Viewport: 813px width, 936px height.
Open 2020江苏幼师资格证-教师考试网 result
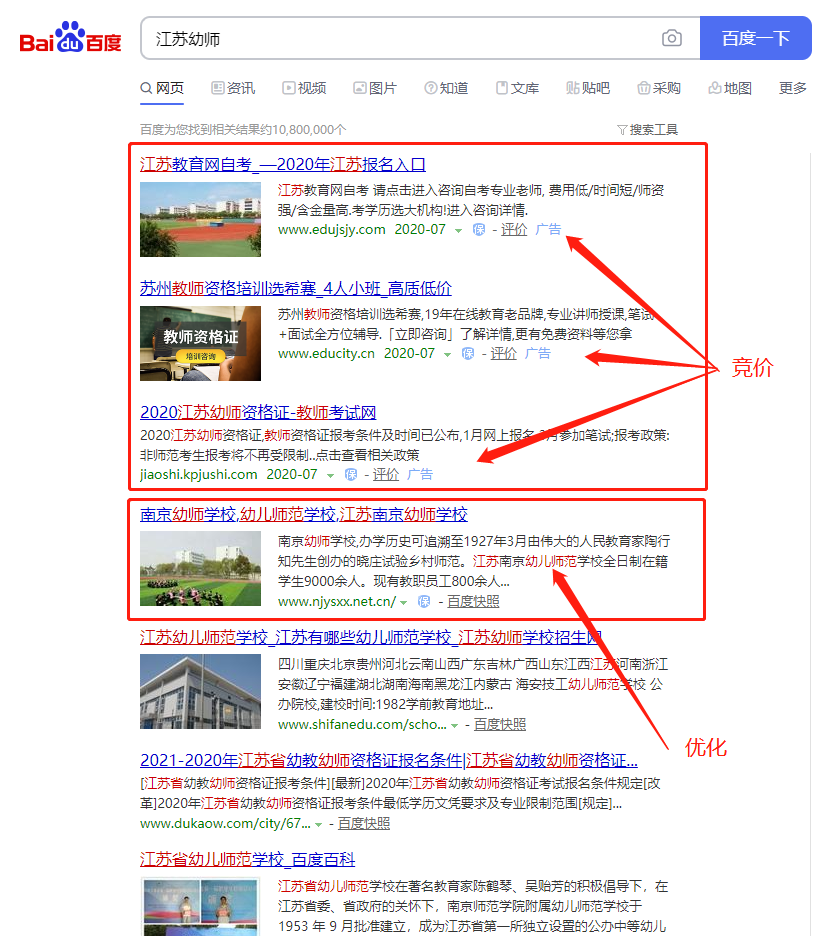click(258, 412)
